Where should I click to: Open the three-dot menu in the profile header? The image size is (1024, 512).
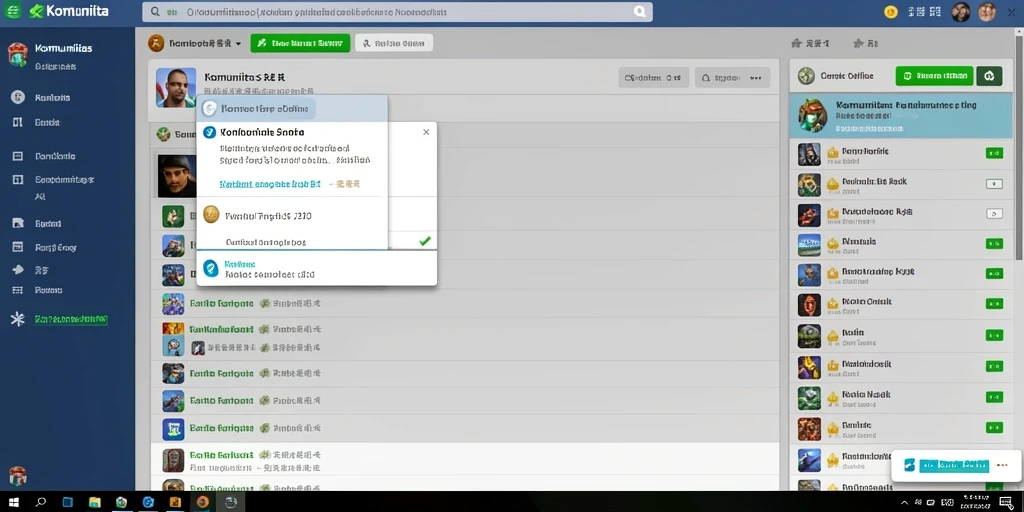[756, 78]
